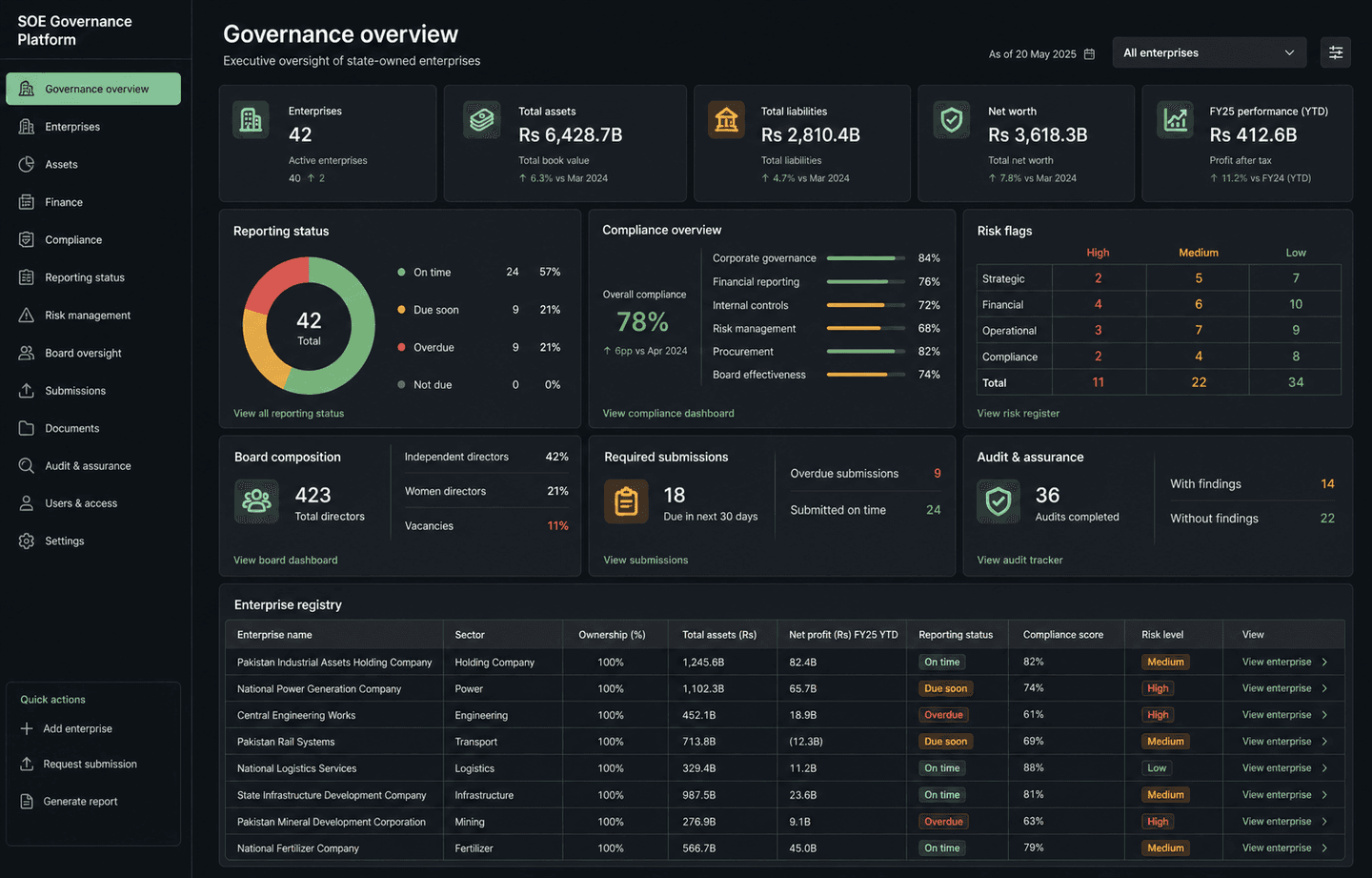
Task: Click the Audit & assurance shield check icon
Action: (x=998, y=501)
